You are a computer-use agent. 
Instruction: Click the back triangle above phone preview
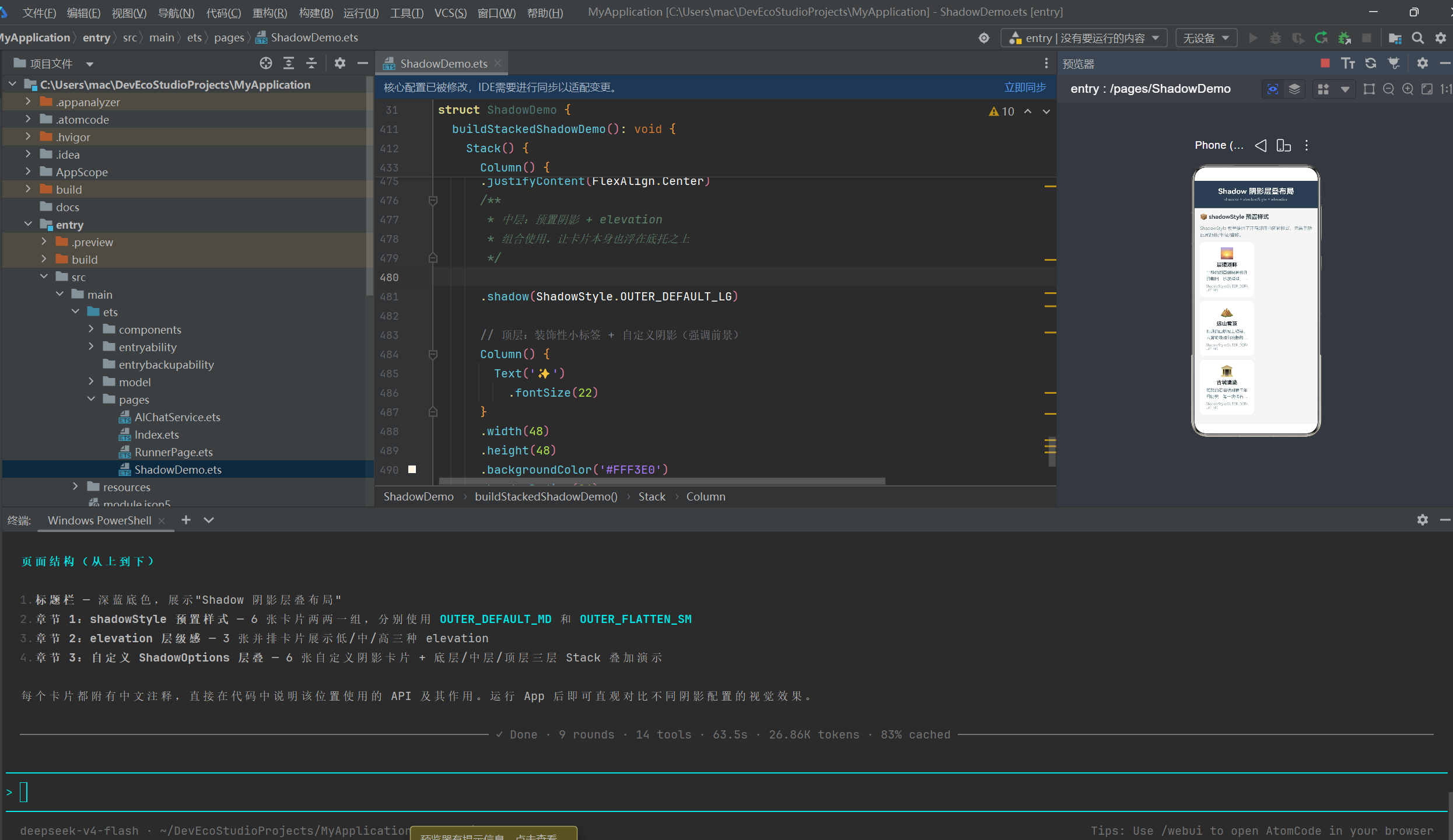click(1261, 145)
